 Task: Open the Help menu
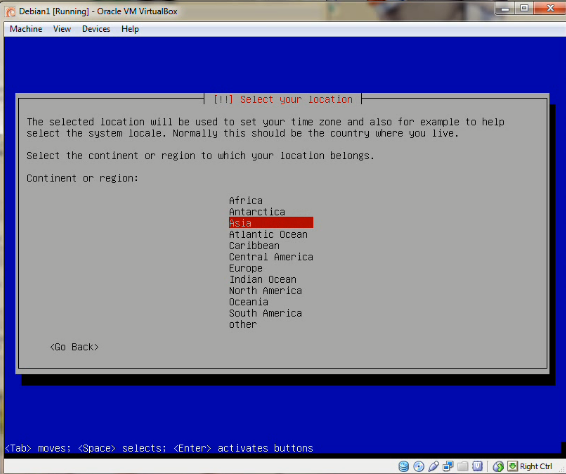point(130,29)
